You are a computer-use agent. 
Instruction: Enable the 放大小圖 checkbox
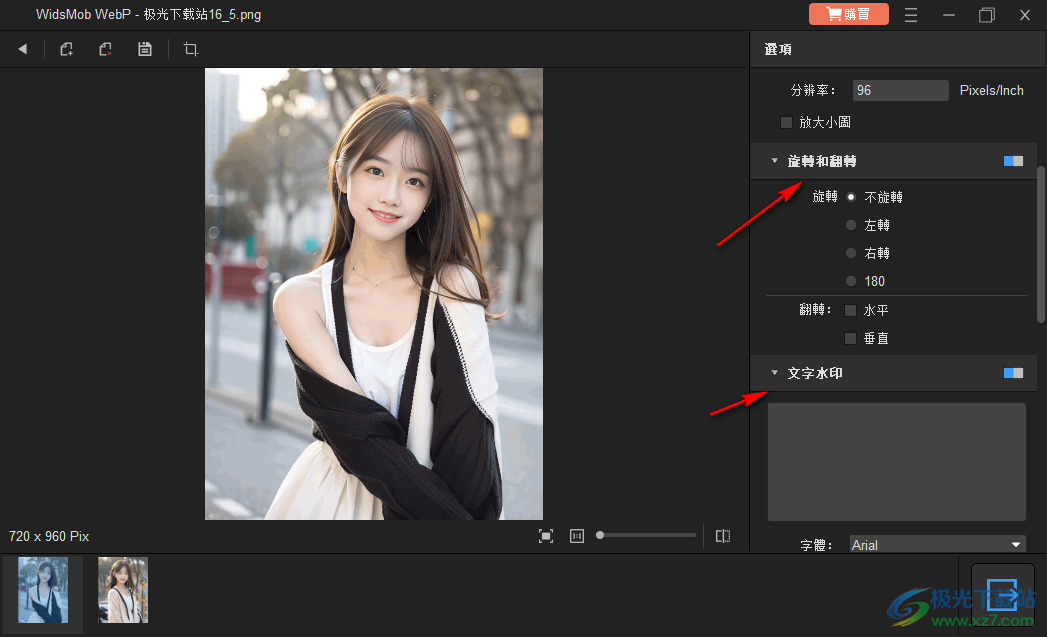pyautogui.click(x=787, y=122)
